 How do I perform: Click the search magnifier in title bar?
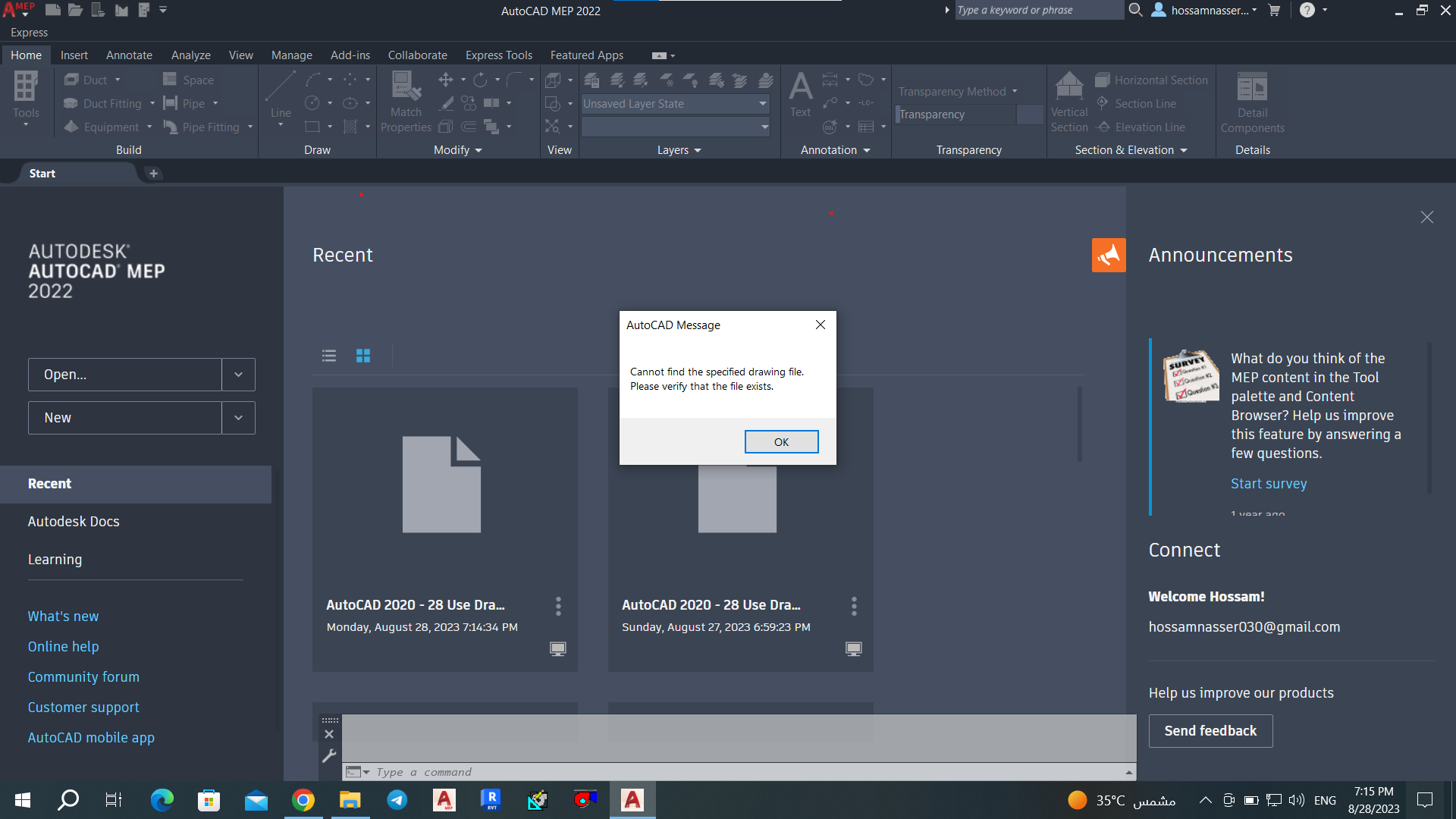(1135, 10)
